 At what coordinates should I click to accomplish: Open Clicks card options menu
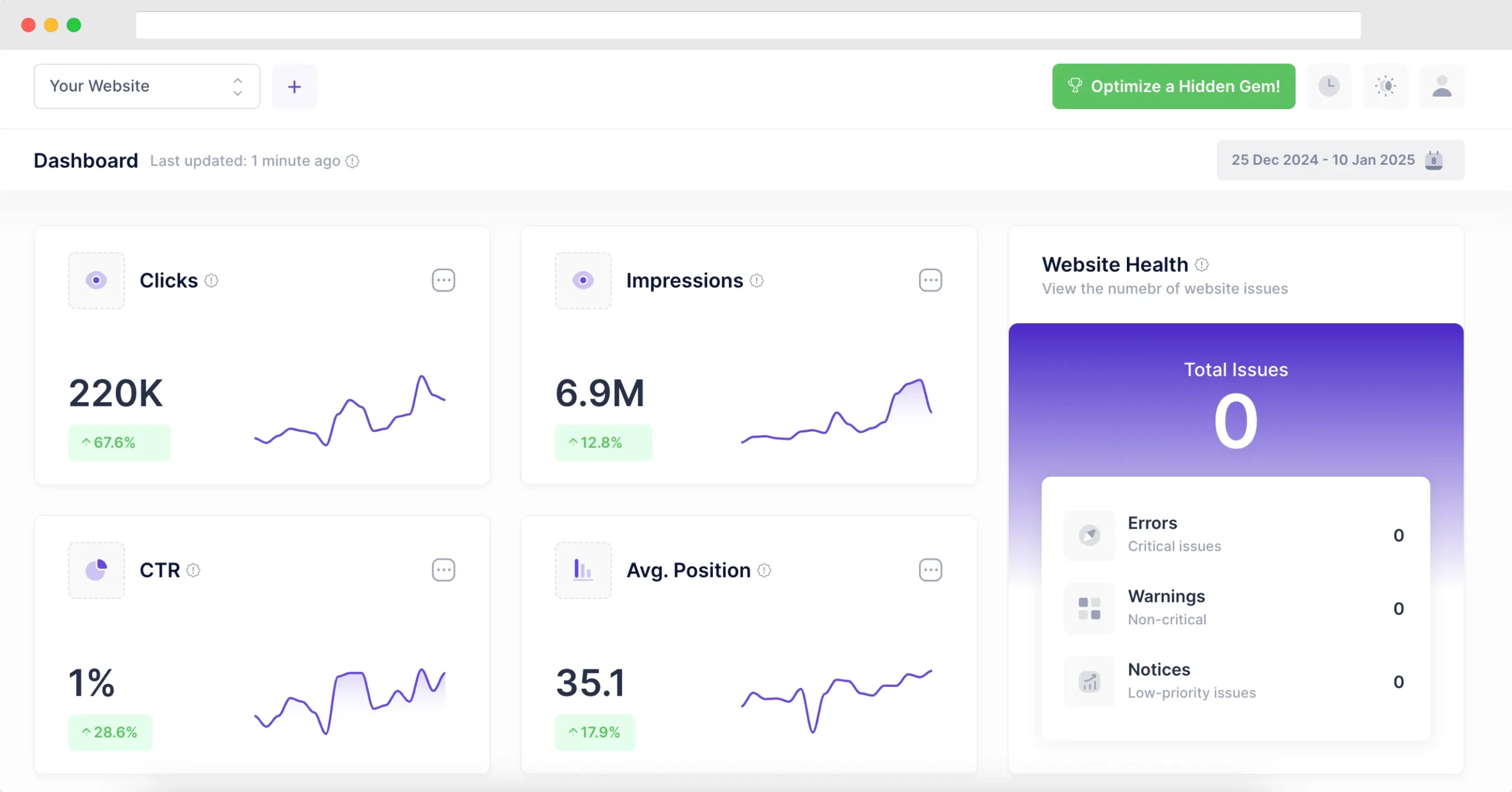(x=444, y=281)
